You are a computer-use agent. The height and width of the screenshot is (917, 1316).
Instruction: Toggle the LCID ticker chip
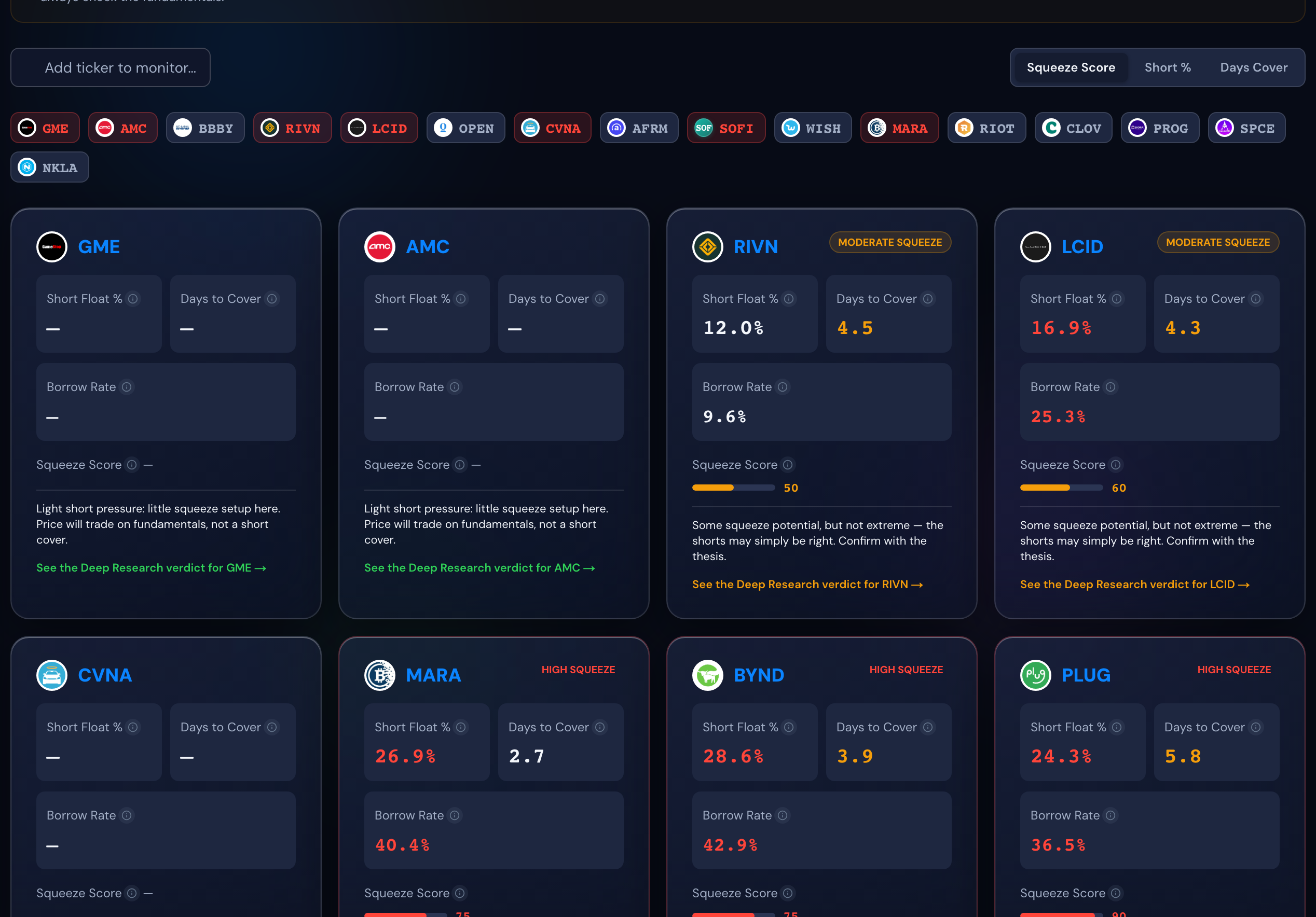click(x=379, y=128)
